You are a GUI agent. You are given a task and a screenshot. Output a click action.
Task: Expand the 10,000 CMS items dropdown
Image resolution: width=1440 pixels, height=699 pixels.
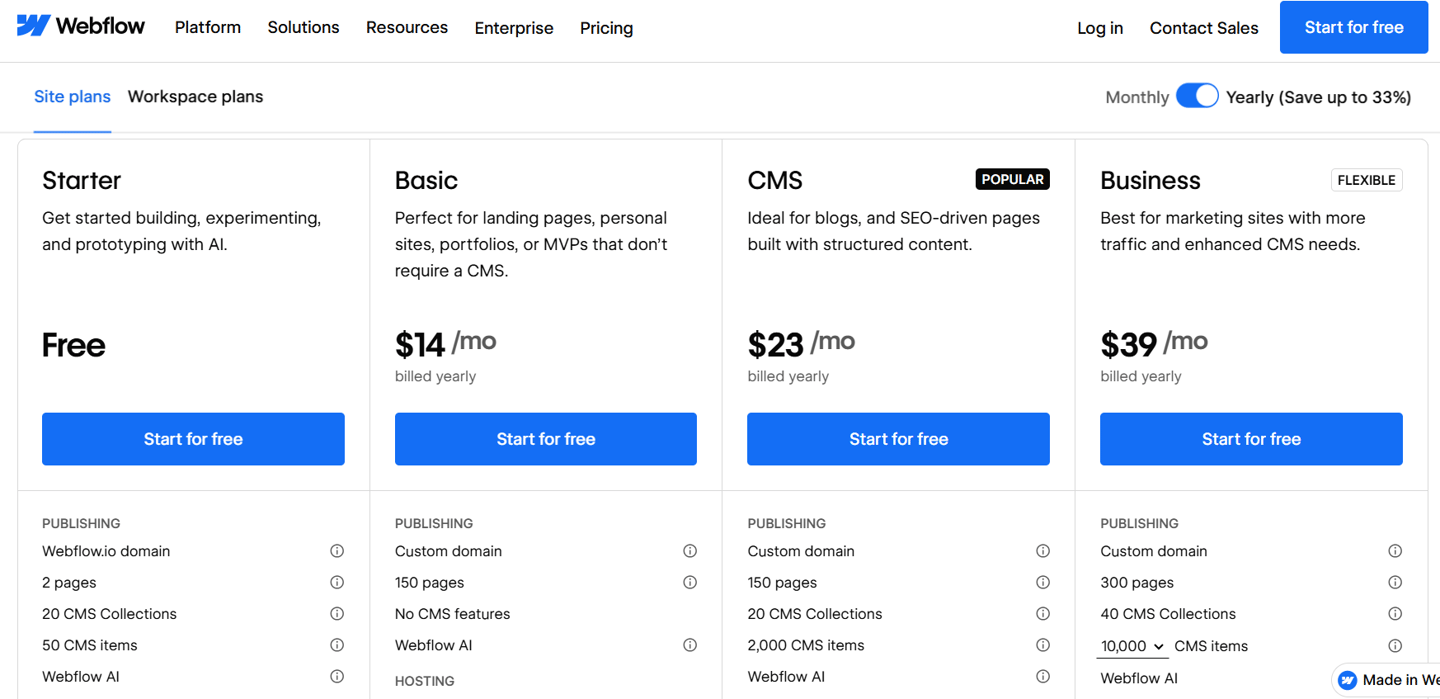pos(1131,646)
